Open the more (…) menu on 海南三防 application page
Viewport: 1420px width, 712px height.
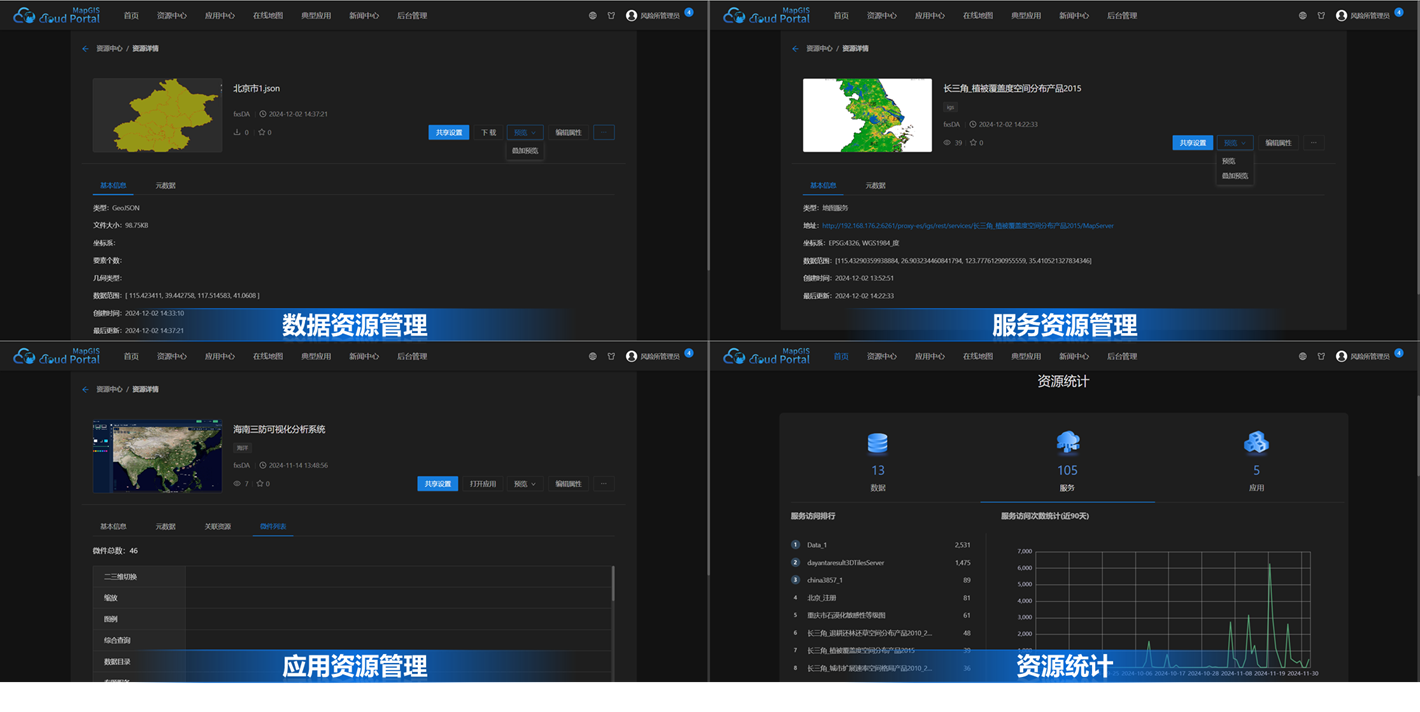pos(603,484)
